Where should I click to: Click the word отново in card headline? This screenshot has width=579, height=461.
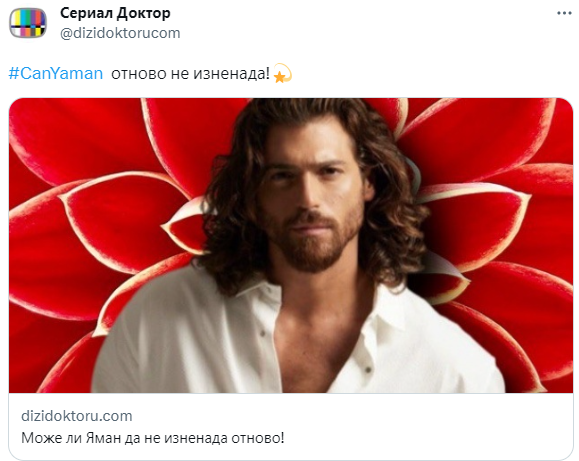256,438
